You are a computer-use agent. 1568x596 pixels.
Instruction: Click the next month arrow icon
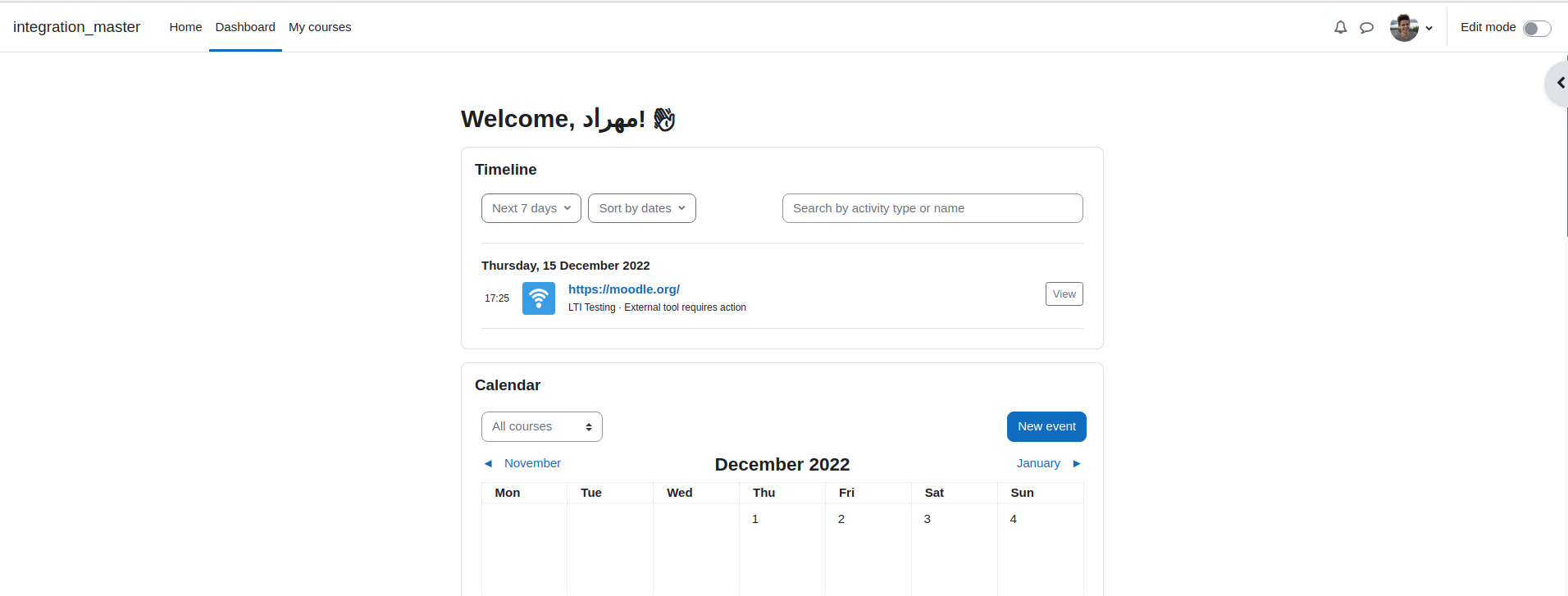coord(1077,463)
